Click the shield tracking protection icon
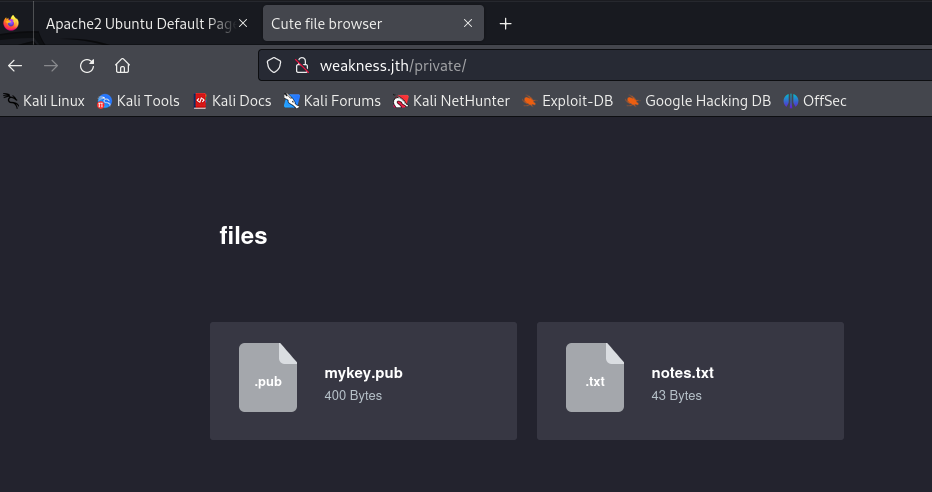Image resolution: width=932 pixels, height=492 pixels. (x=275, y=66)
